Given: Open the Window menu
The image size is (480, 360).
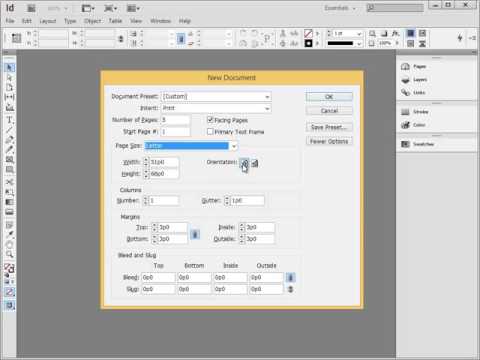Looking at the screenshot, I should (x=160, y=21).
